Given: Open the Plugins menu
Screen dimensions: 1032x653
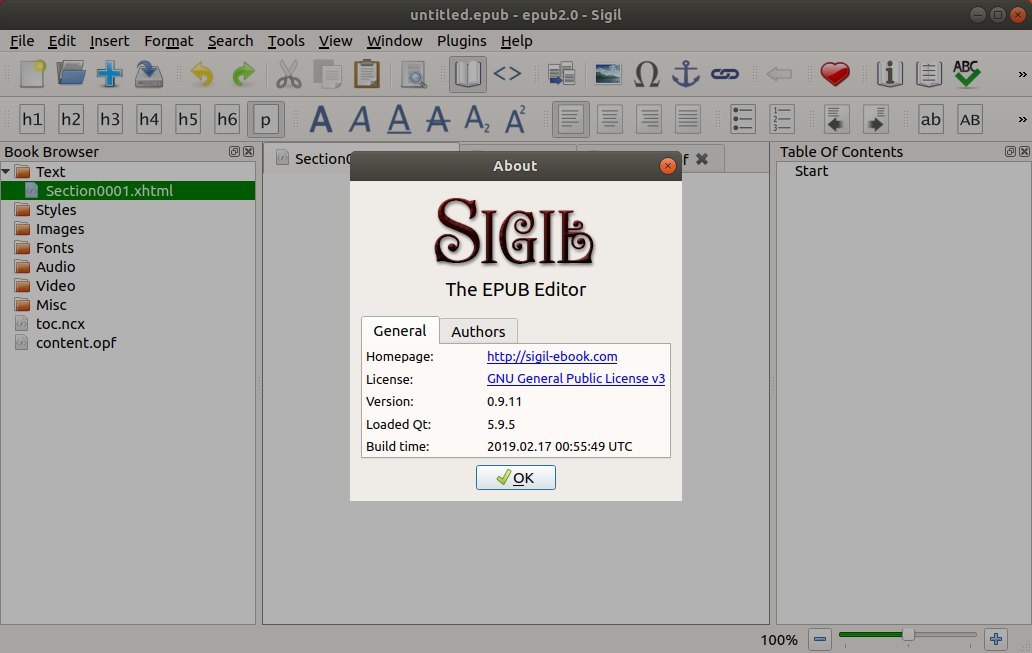Looking at the screenshot, I should (x=461, y=41).
